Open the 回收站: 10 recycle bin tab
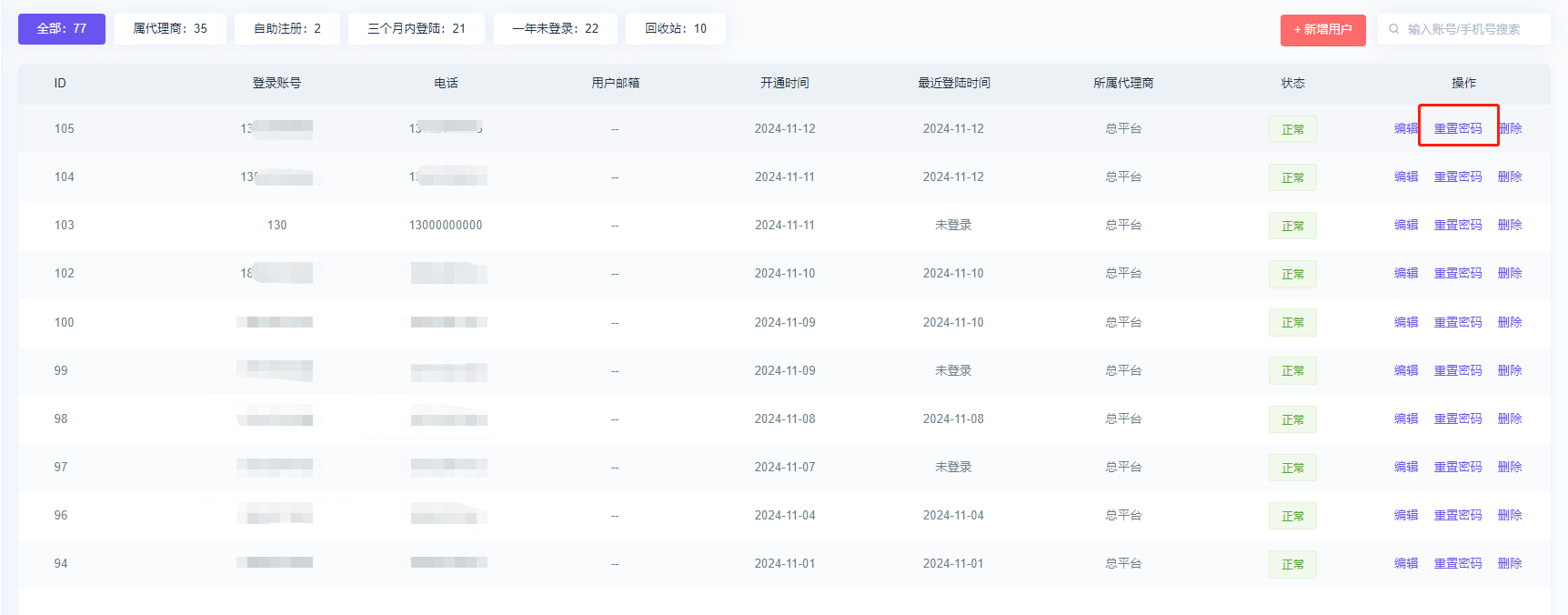1568x615 pixels. click(x=675, y=29)
